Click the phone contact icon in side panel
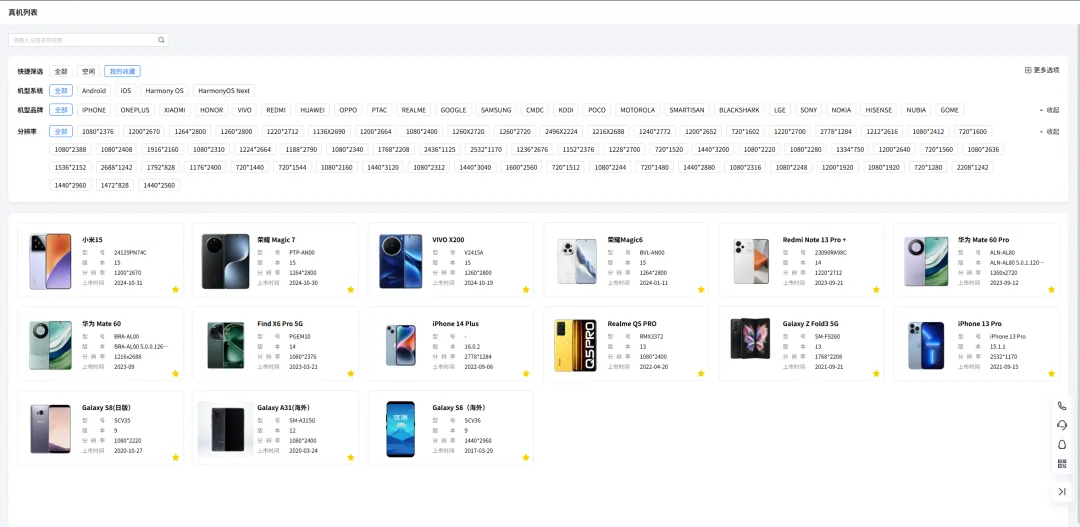Image resolution: width=1080 pixels, height=527 pixels. 1062,406
